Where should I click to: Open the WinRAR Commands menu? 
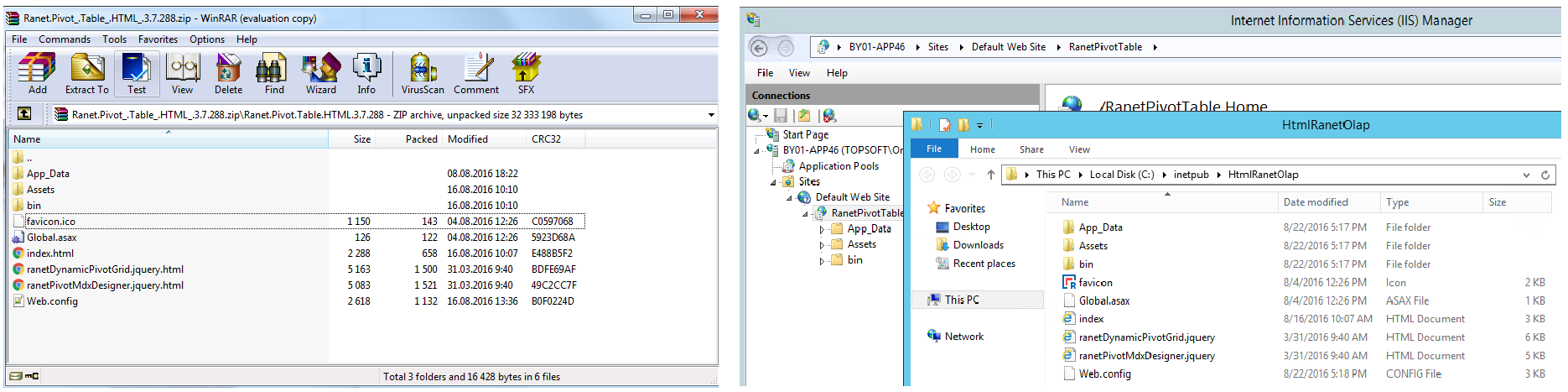pyautogui.click(x=65, y=39)
